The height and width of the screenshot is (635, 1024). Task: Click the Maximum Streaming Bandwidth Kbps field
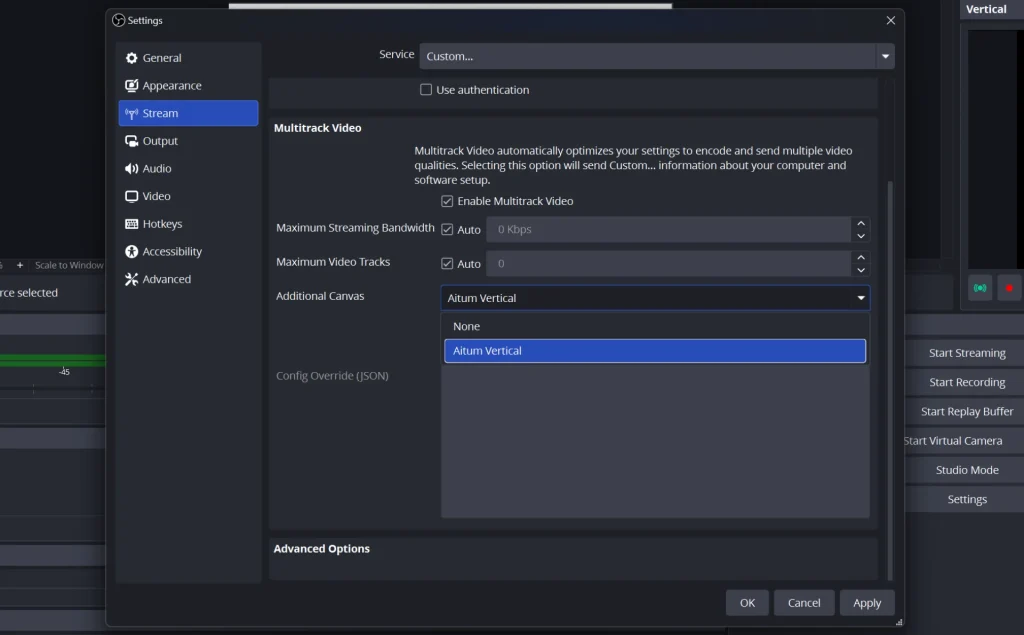click(669, 229)
